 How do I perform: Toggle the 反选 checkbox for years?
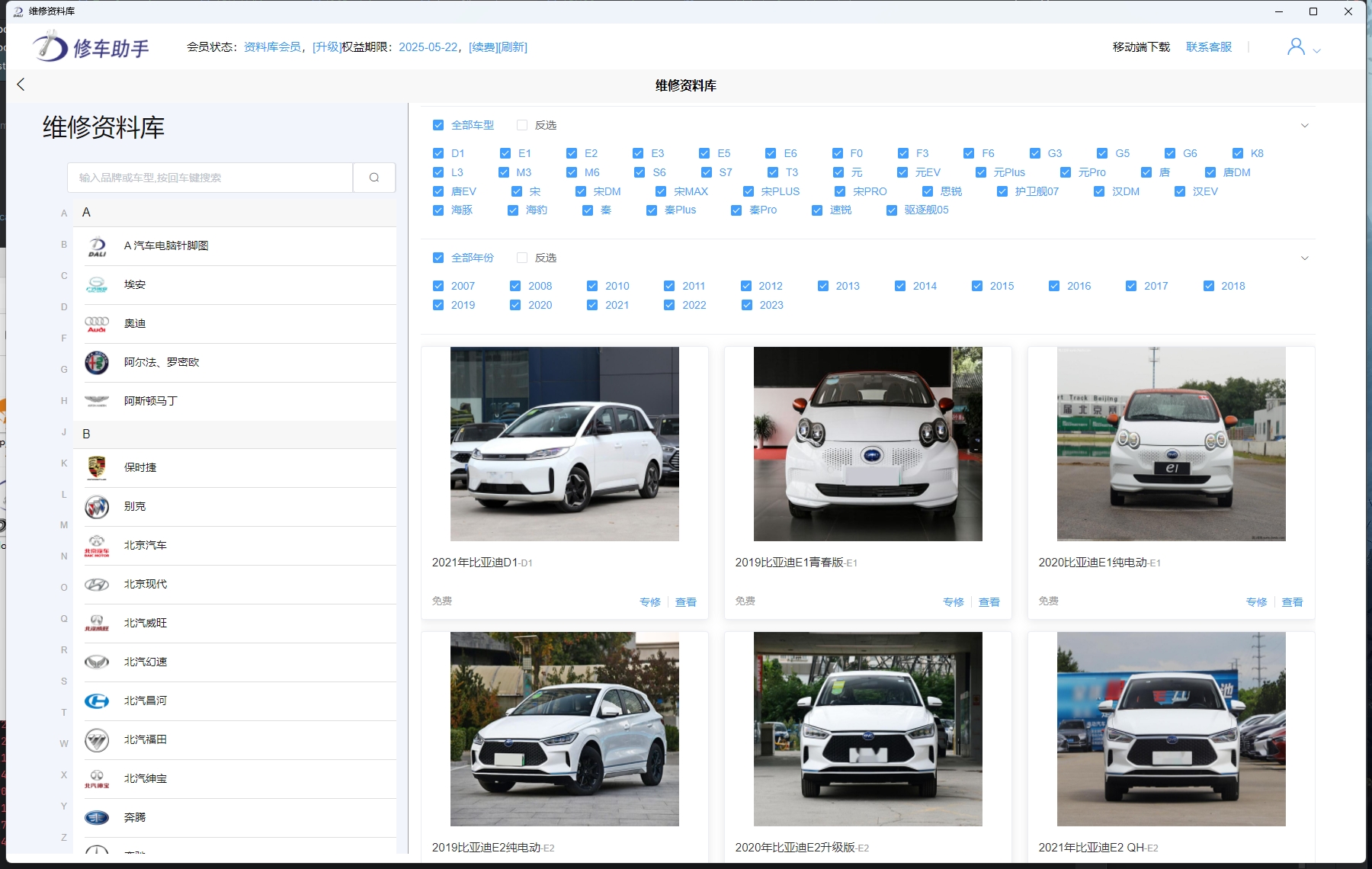(x=522, y=258)
